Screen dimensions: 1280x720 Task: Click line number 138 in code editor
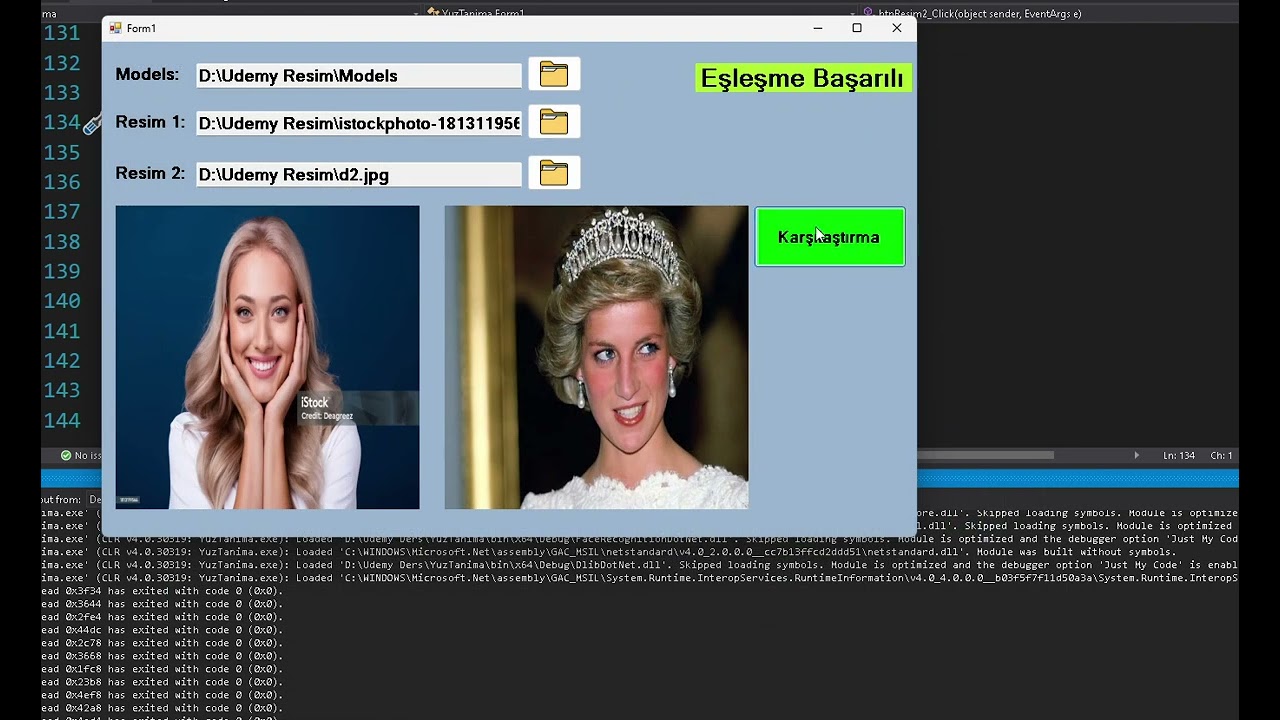(x=62, y=241)
